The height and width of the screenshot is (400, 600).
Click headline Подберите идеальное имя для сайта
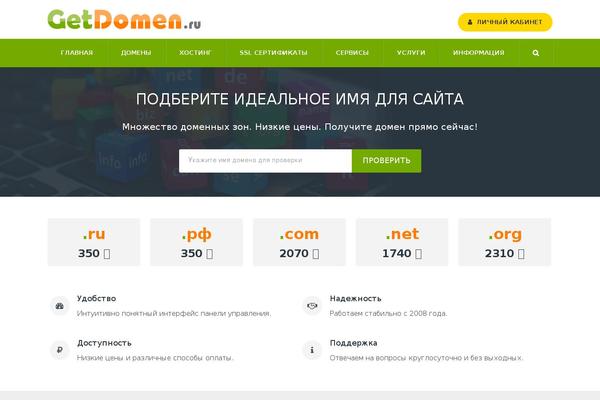pyautogui.click(x=300, y=99)
